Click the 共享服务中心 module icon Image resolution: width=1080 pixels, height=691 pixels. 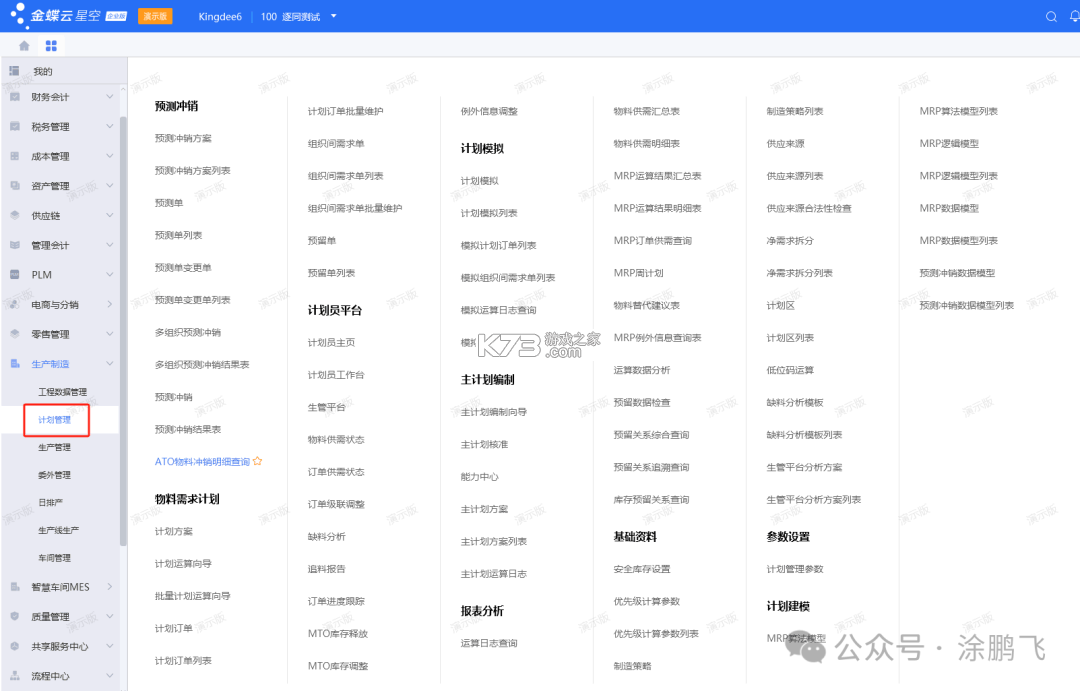pos(14,646)
